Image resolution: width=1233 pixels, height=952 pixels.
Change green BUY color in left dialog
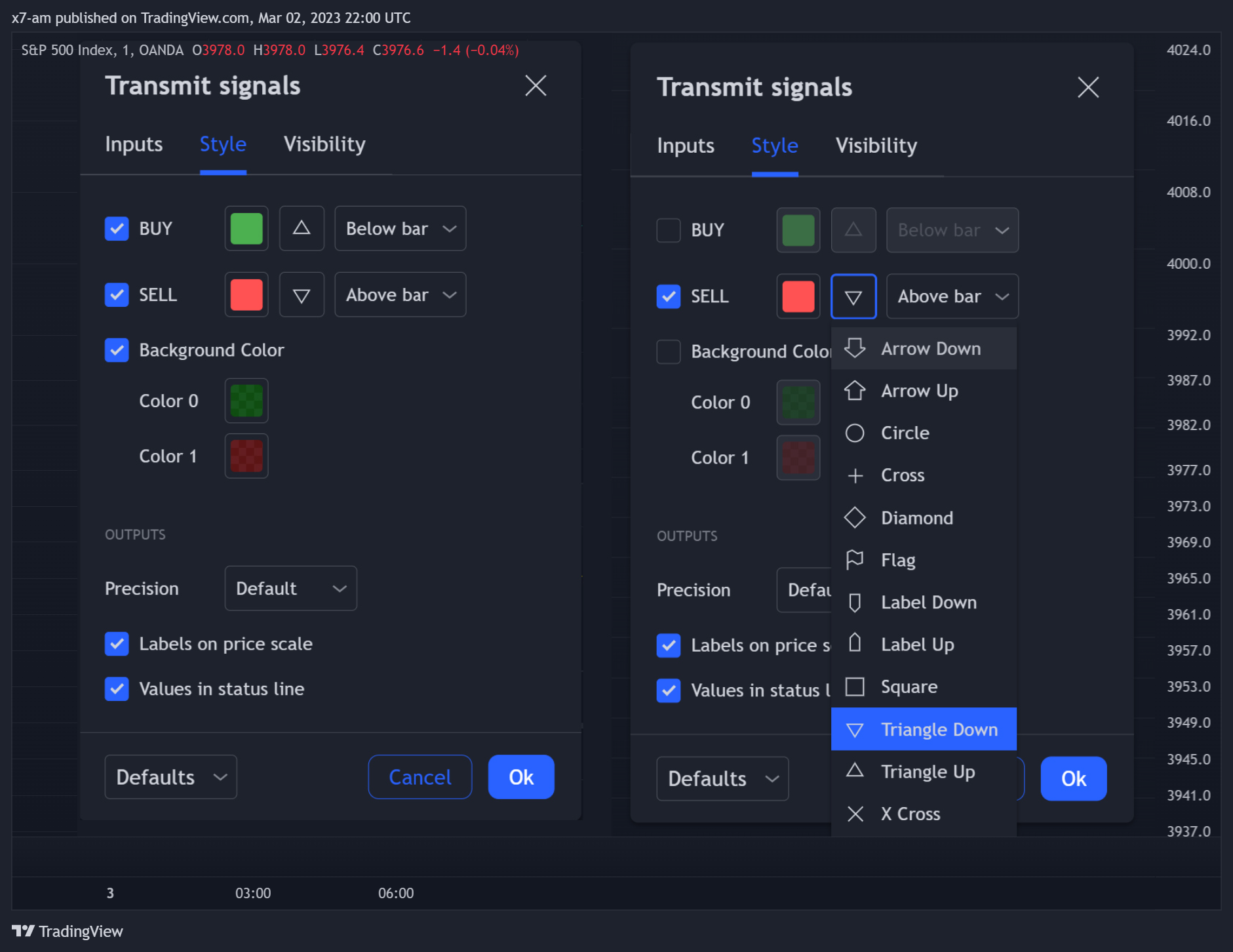click(246, 228)
